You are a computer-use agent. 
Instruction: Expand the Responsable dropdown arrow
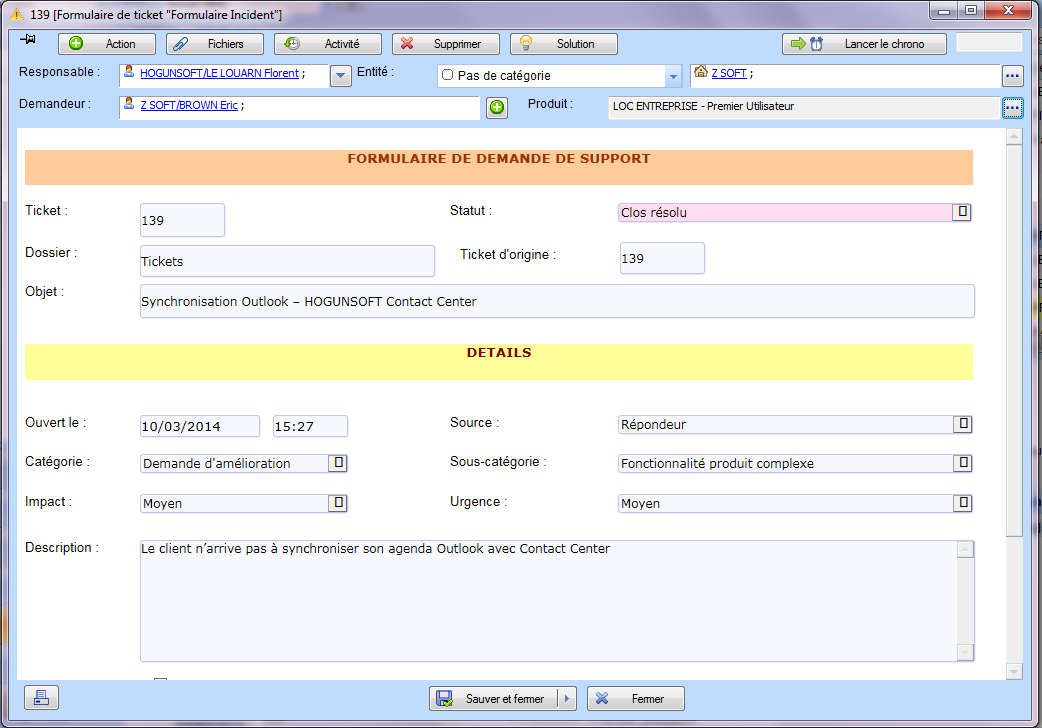click(x=340, y=76)
